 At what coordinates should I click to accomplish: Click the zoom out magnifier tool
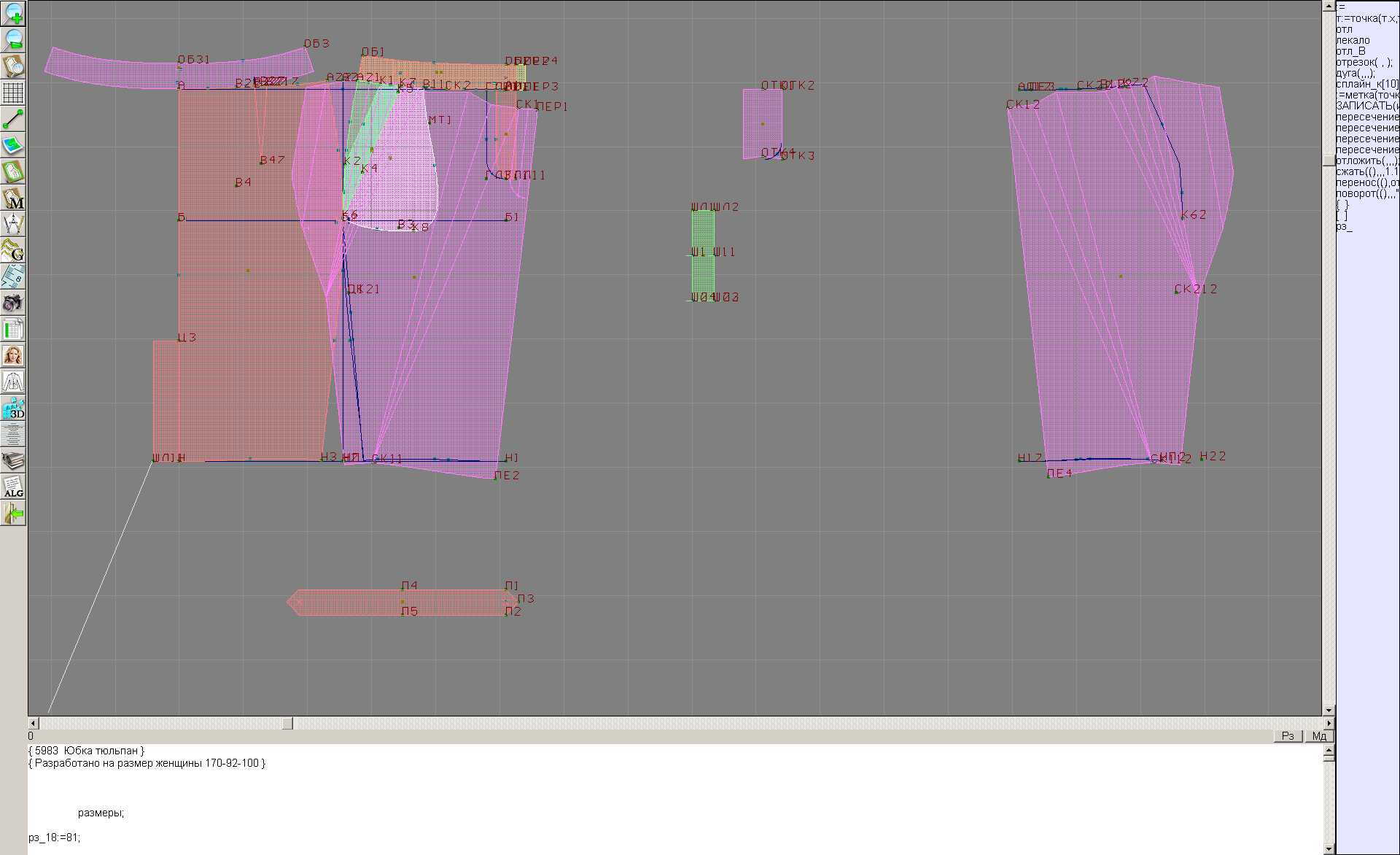pyautogui.click(x=13, y=39)
